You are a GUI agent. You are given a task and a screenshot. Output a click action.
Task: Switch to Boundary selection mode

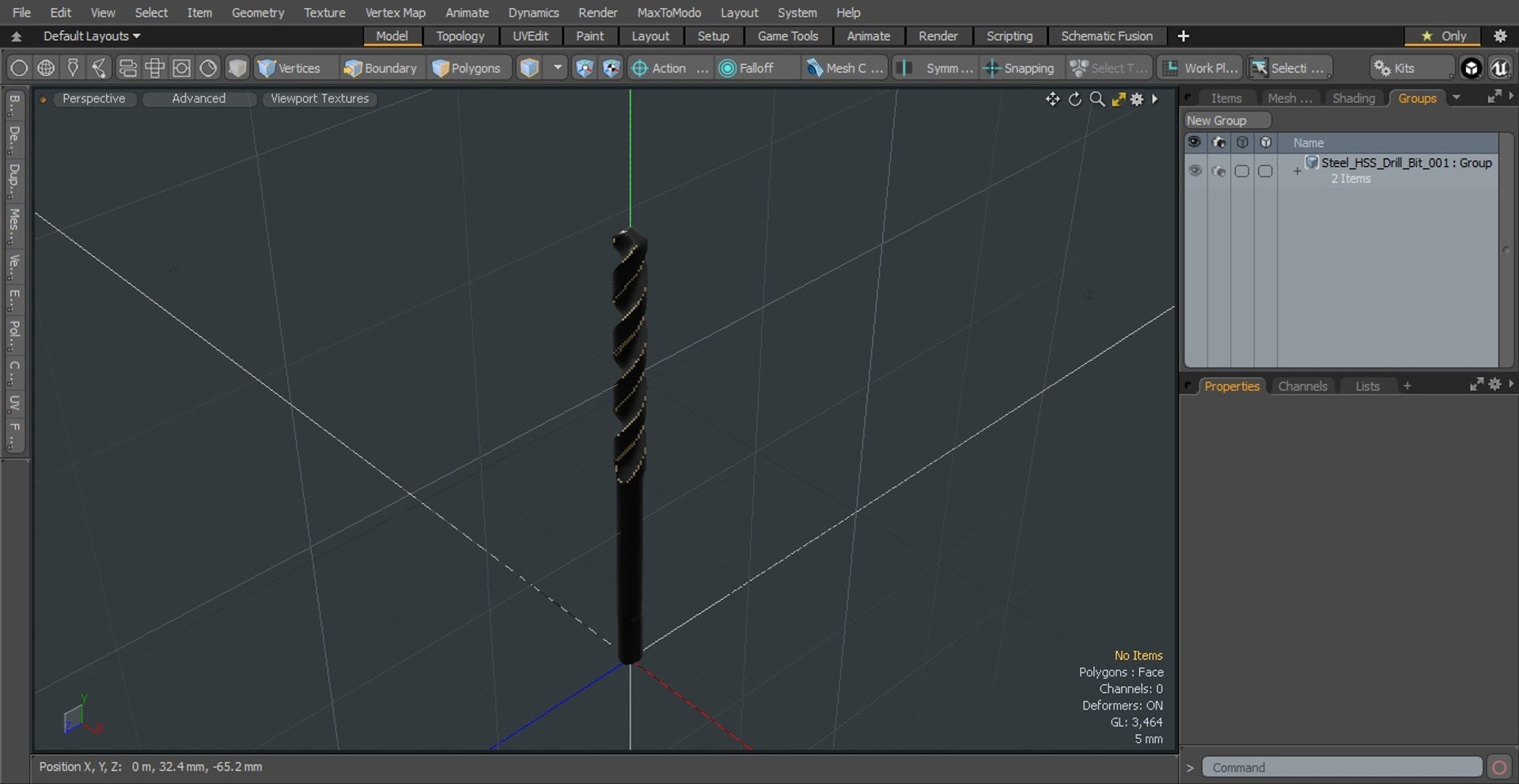click(x=380, y=68)
